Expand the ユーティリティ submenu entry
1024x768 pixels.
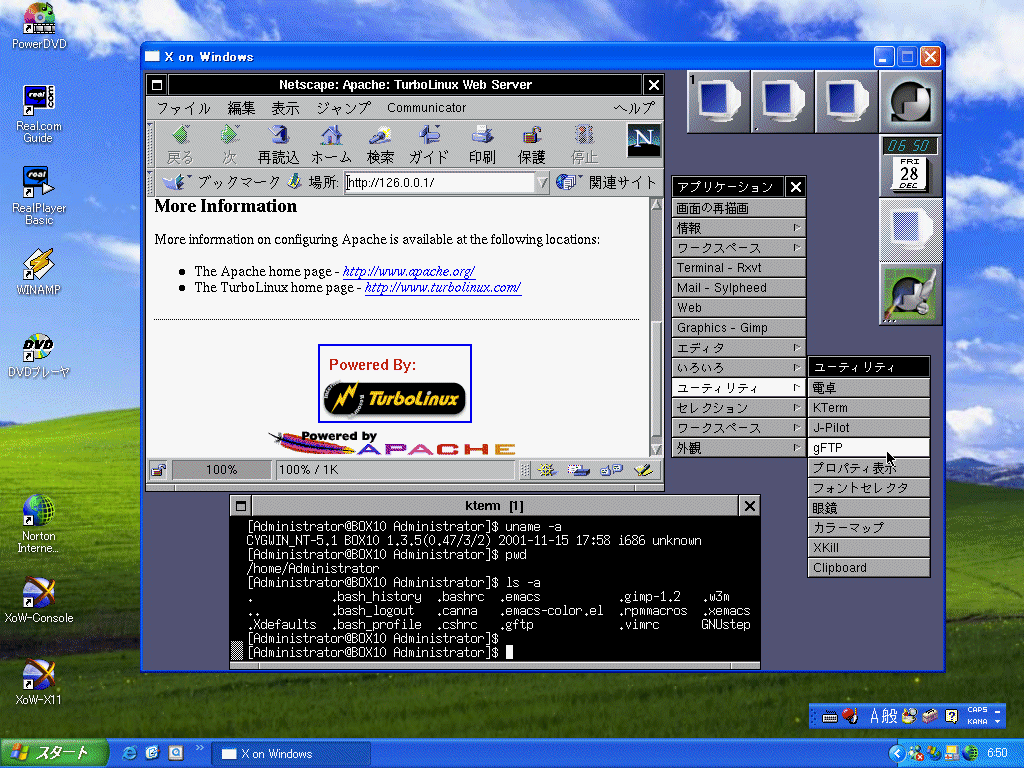pos(739,388)
